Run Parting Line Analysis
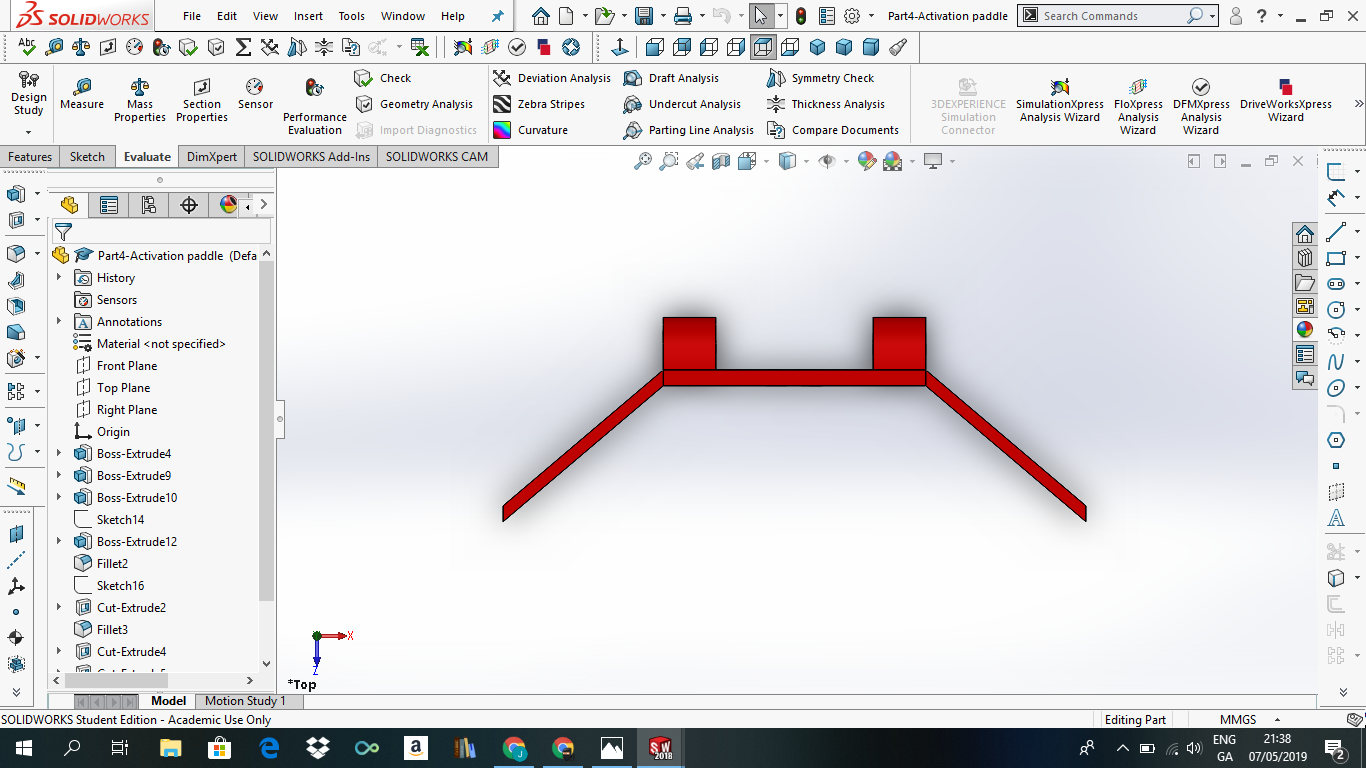The height and width of the screenshot is (768, 1366). coord(689,130)
